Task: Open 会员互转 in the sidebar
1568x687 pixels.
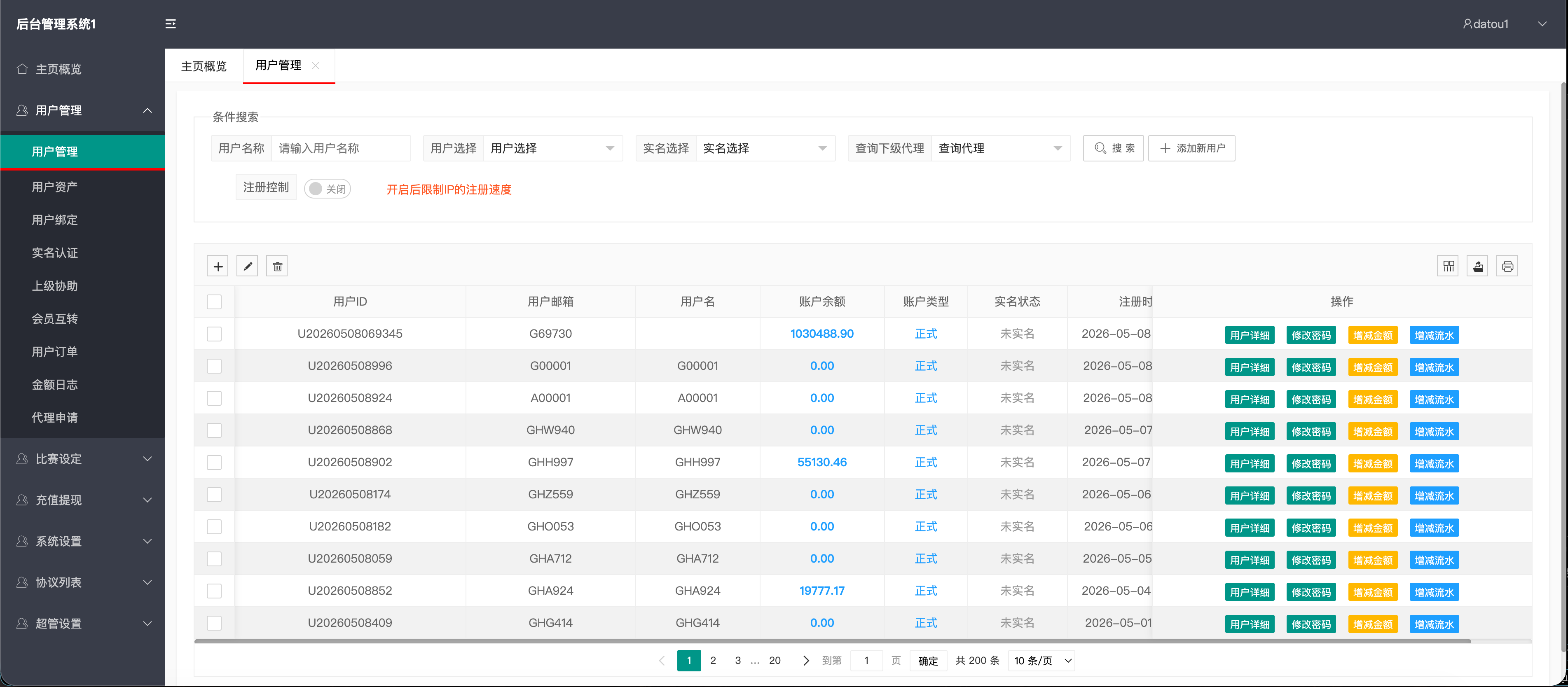Action: pos(82,319)
